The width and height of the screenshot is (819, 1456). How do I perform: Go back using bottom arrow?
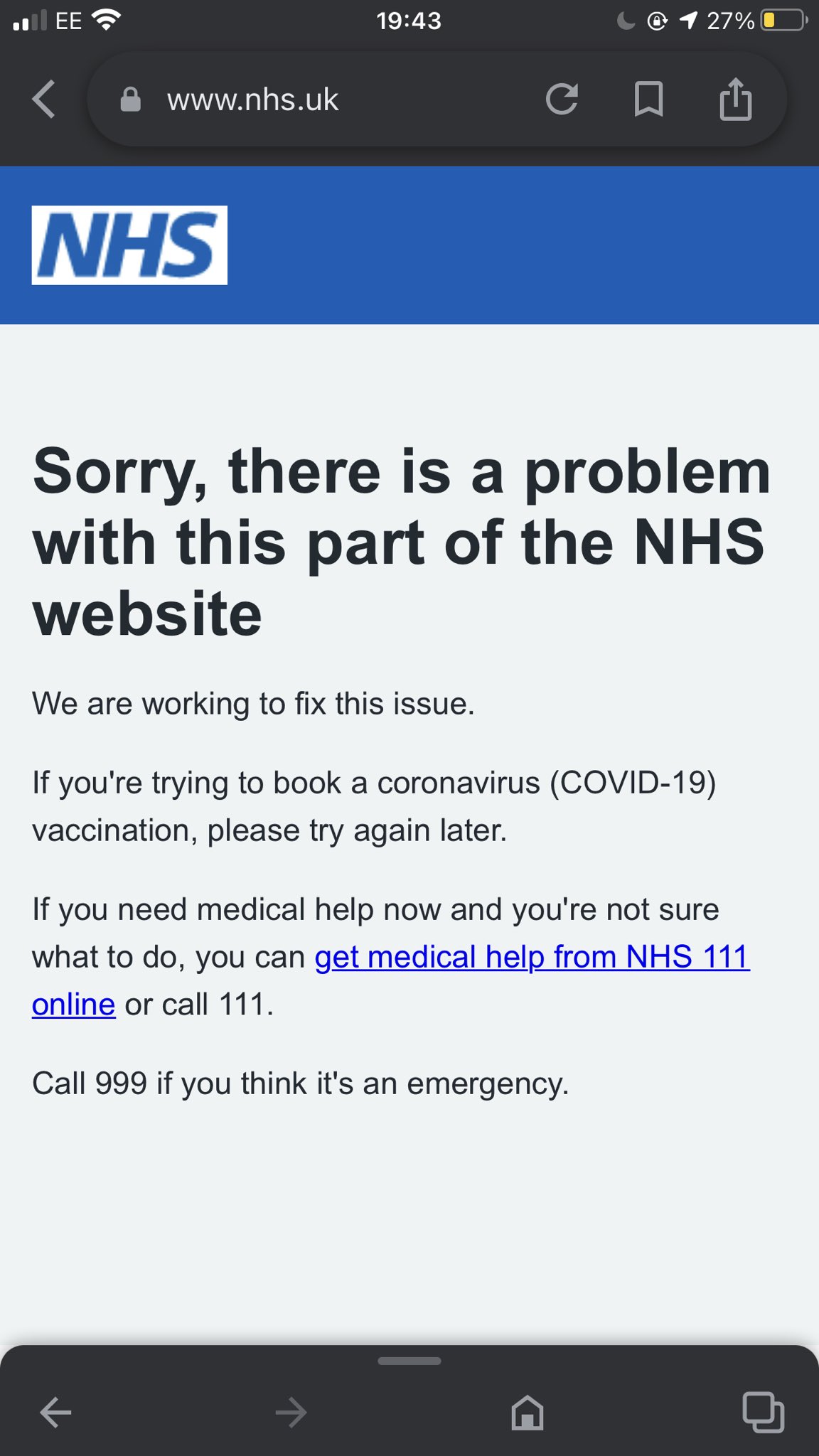click(x=55, y=1412)
